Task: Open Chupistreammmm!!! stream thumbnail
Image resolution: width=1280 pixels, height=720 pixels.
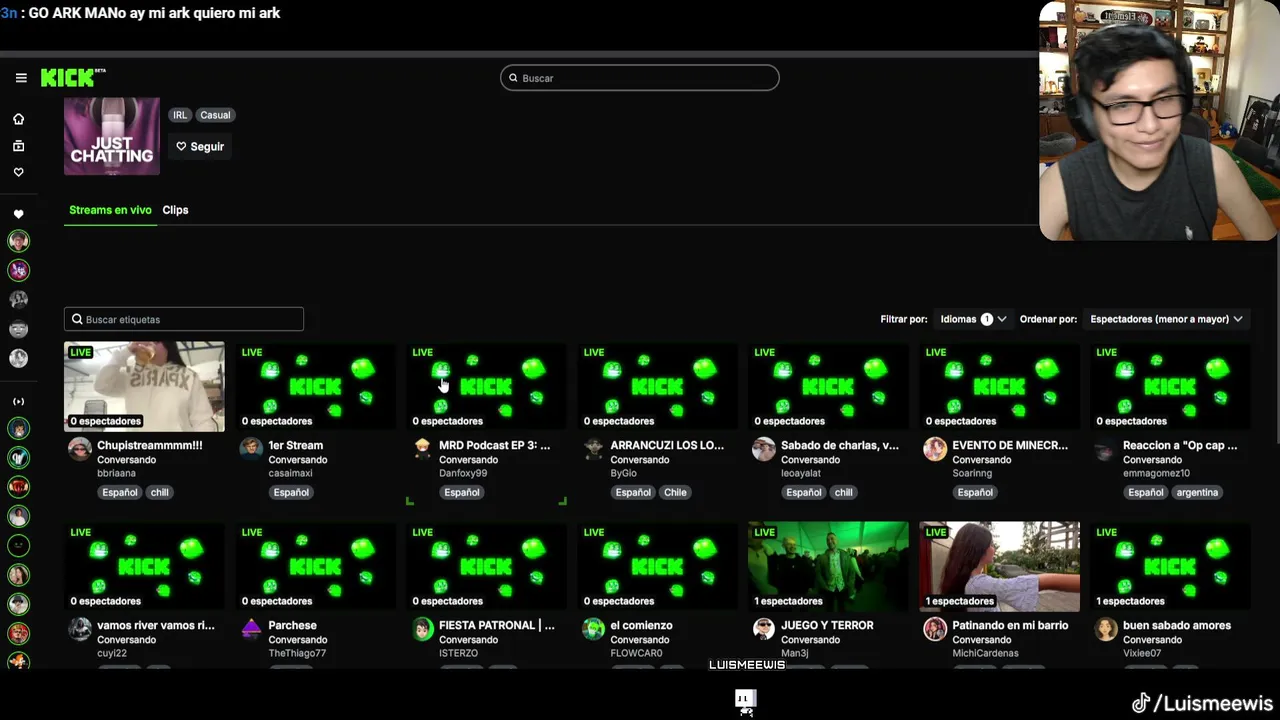Action: pyautogui.click(x=144, y=387)
